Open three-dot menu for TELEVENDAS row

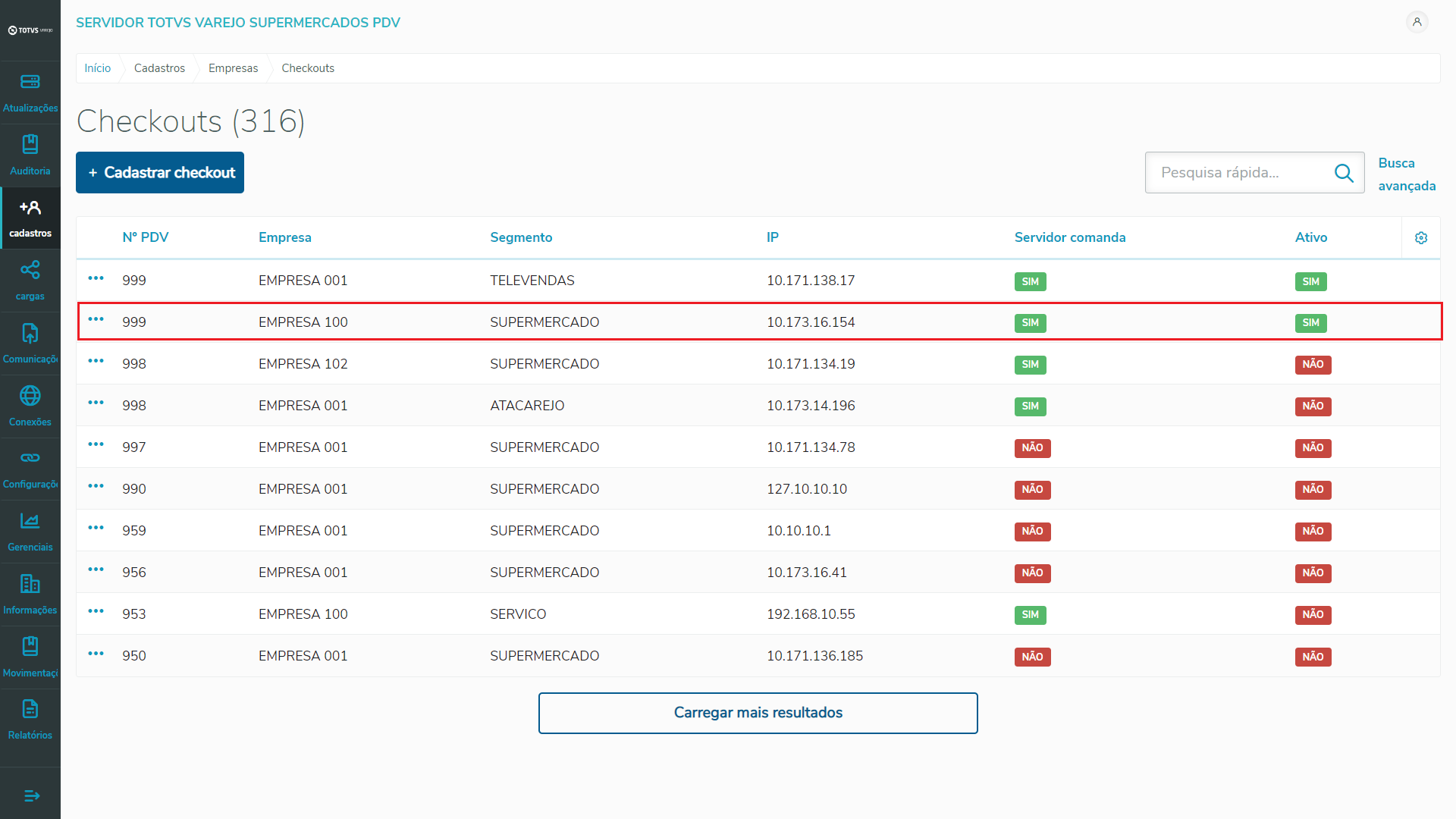(96, 278)
